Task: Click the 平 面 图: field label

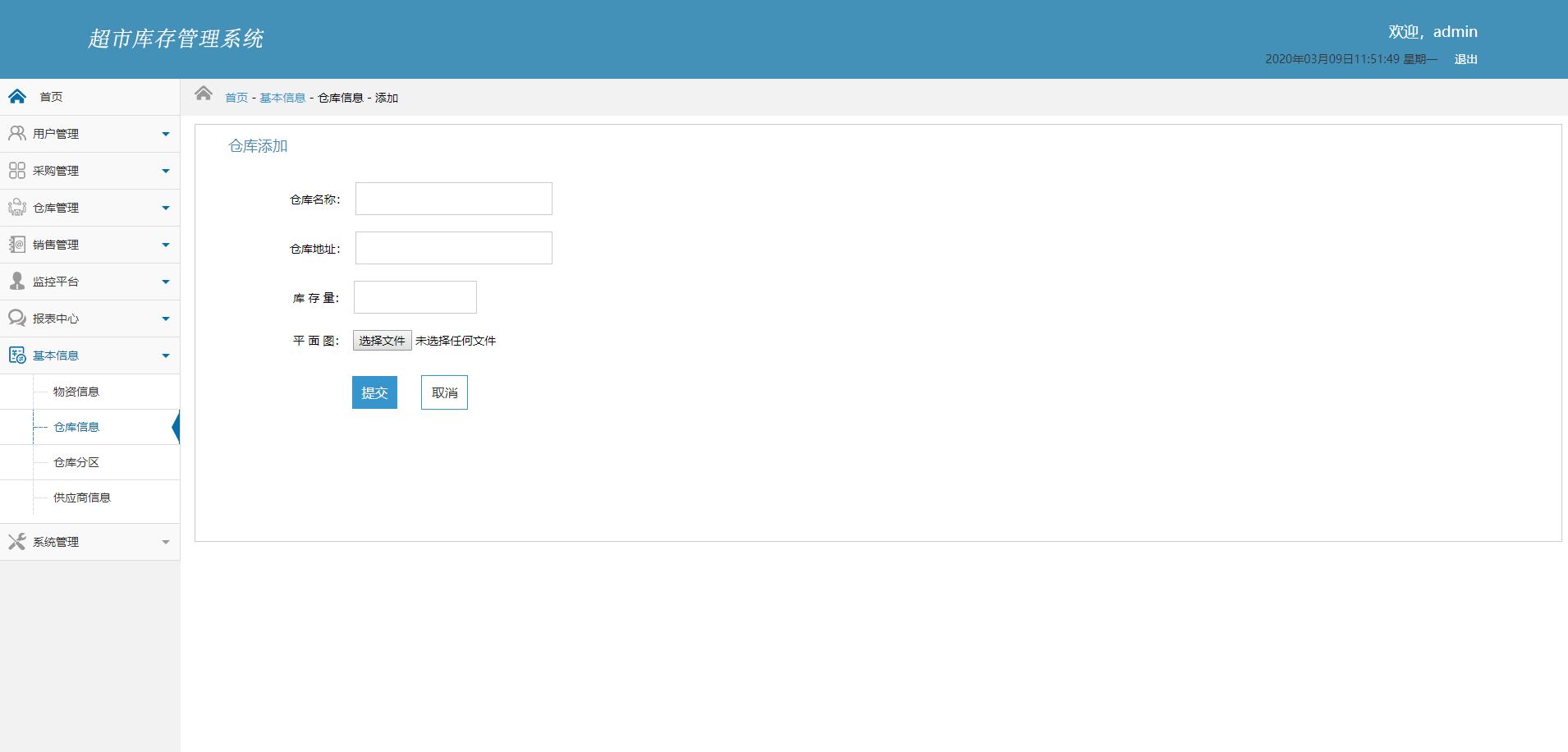Action: point(316,341)
